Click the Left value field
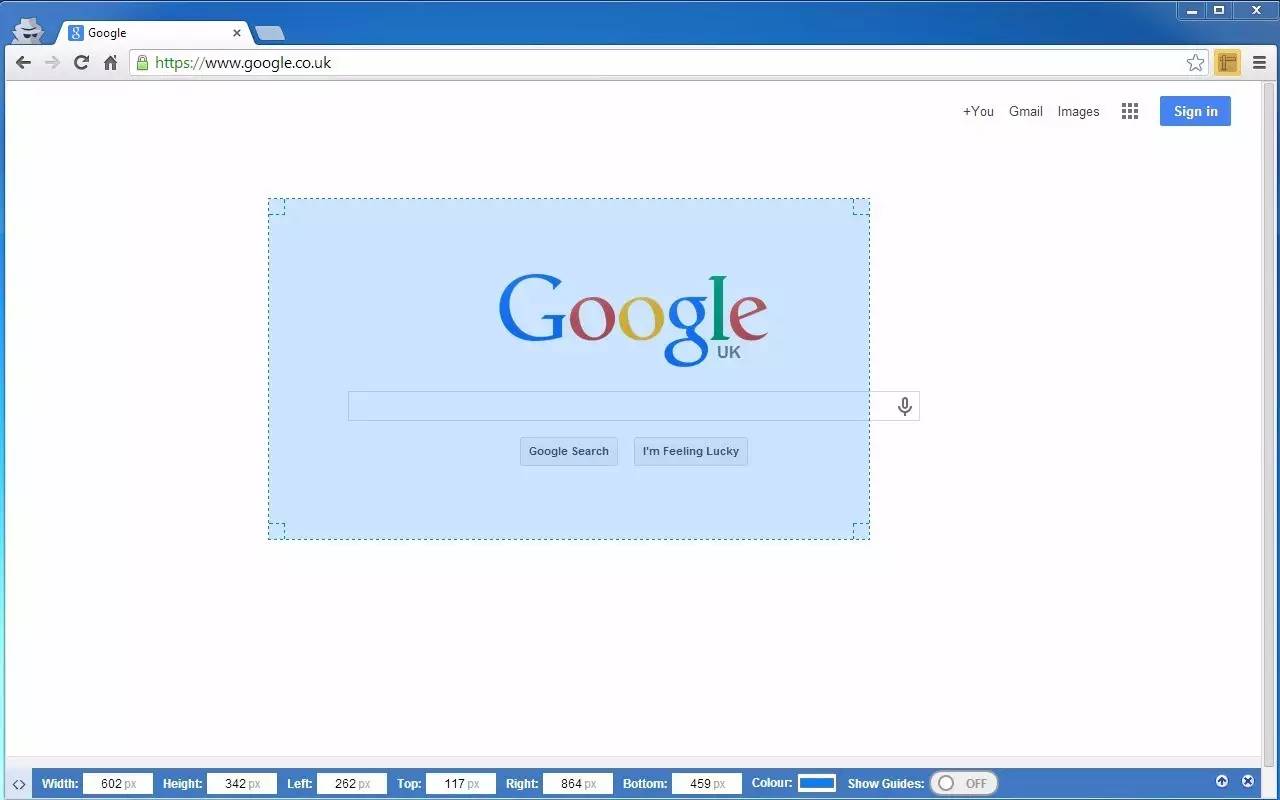Image resolution: width=1280 pixels, height=800 pixels. point(352,783)
